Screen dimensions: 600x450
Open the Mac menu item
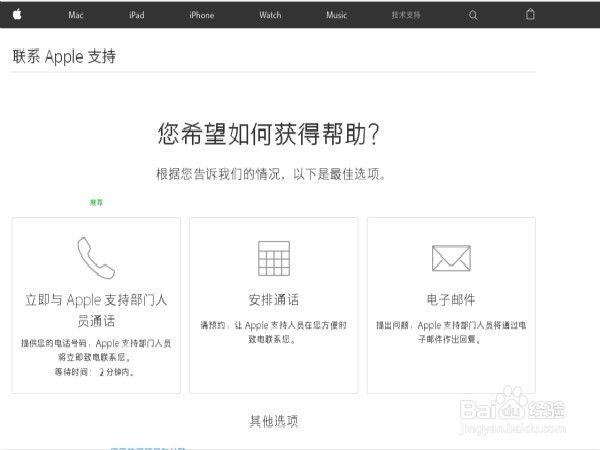pos(76,15)
